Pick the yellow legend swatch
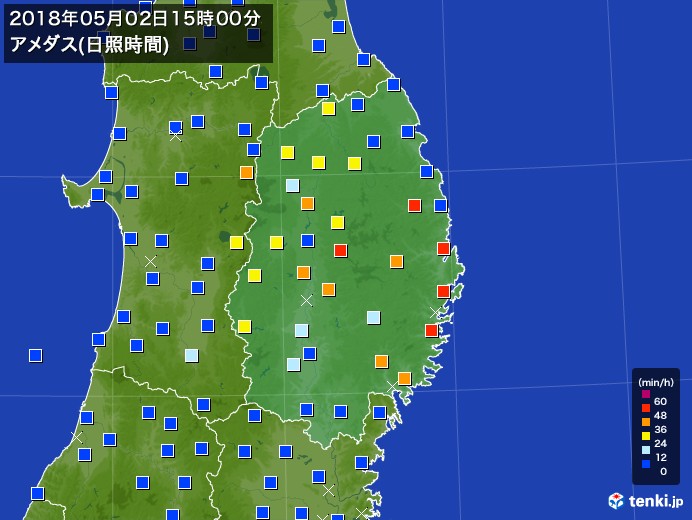692x520 pixels. click(646, 436)
